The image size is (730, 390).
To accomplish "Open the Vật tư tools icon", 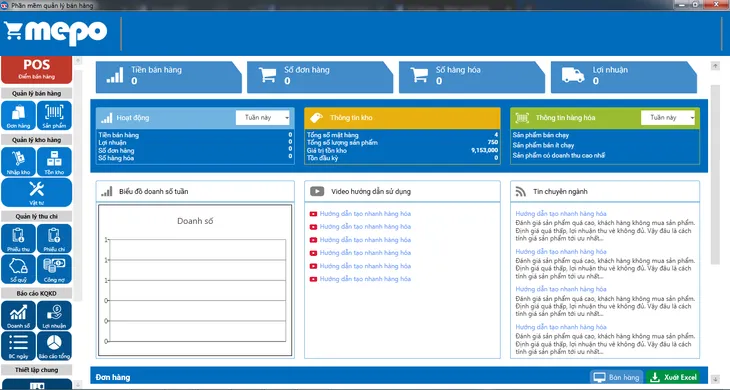I will (x=36, y=192).
